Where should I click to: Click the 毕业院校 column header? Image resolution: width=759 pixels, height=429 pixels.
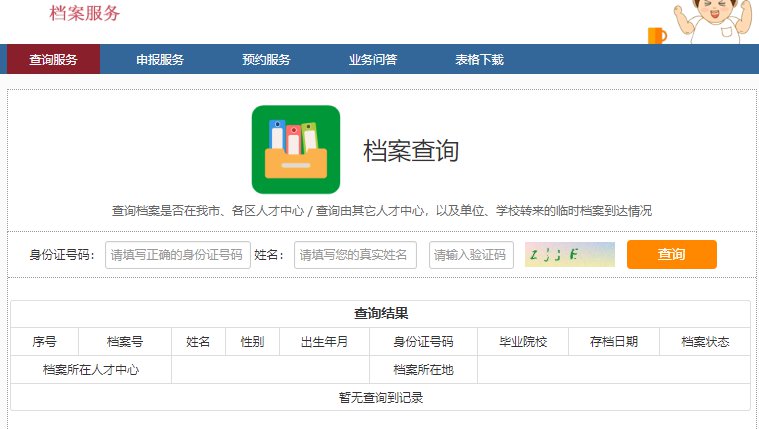(523, 342)
